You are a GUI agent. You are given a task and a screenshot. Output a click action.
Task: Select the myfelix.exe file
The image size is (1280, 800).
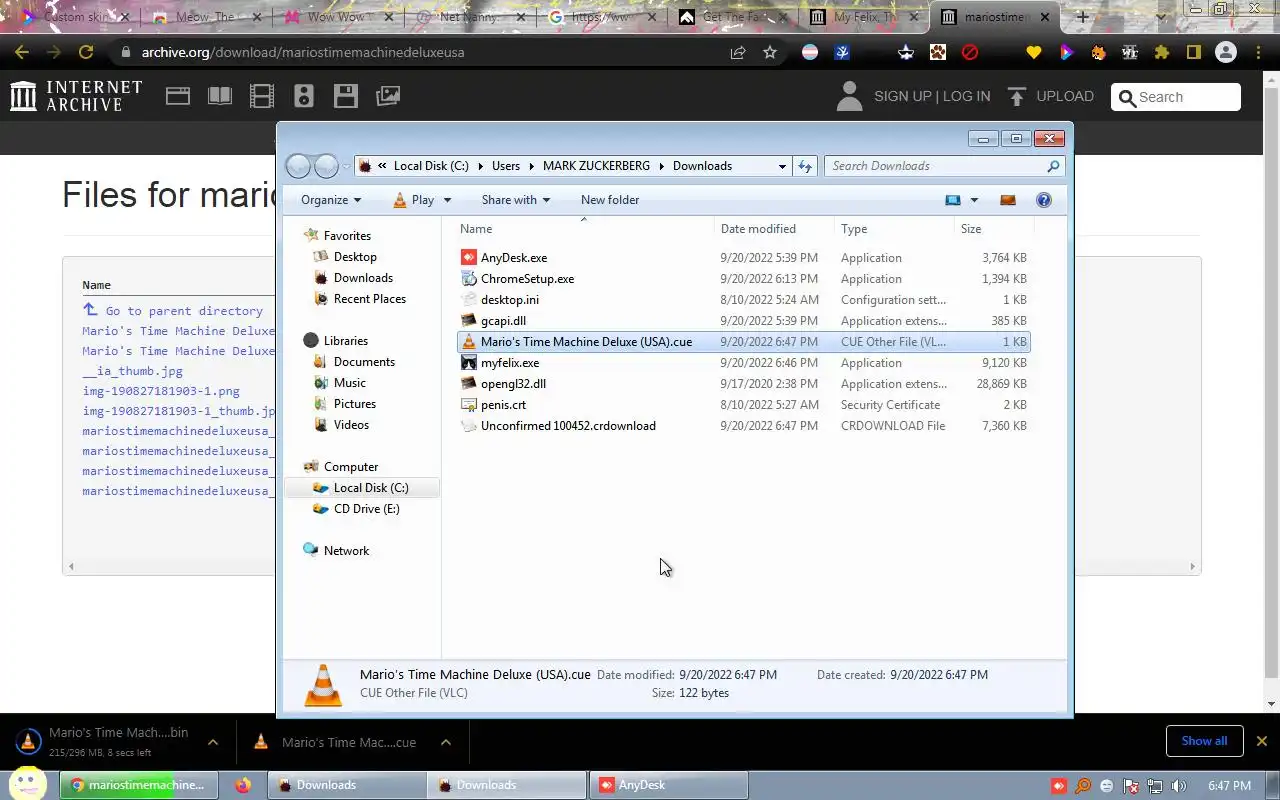pos(509,363)
